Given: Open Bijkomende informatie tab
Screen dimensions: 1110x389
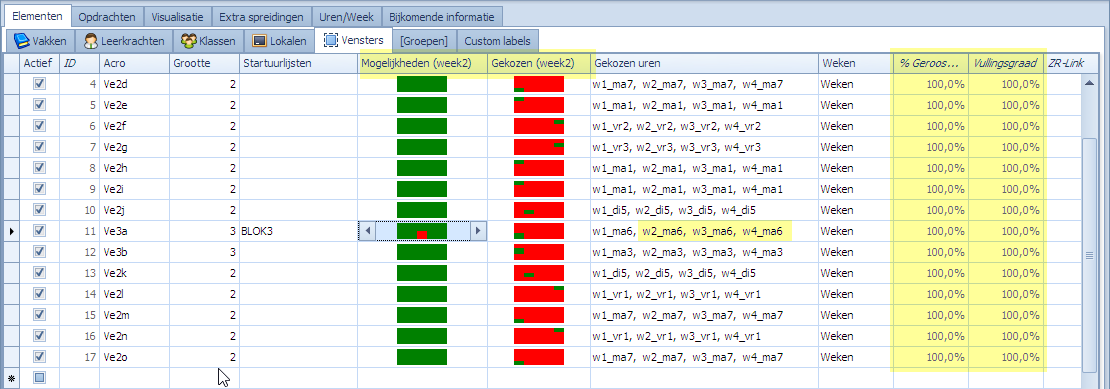Looking at the screenshot, I should click(x=442, y=16).
